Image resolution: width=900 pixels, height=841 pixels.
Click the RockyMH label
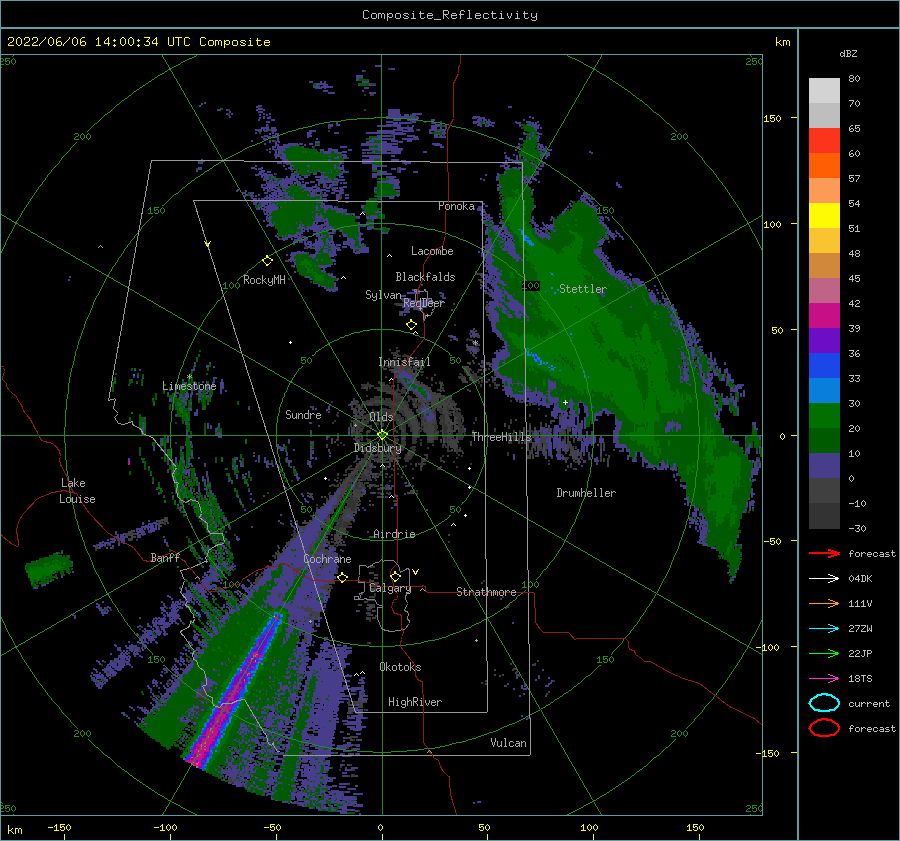(x=264, y=280)
